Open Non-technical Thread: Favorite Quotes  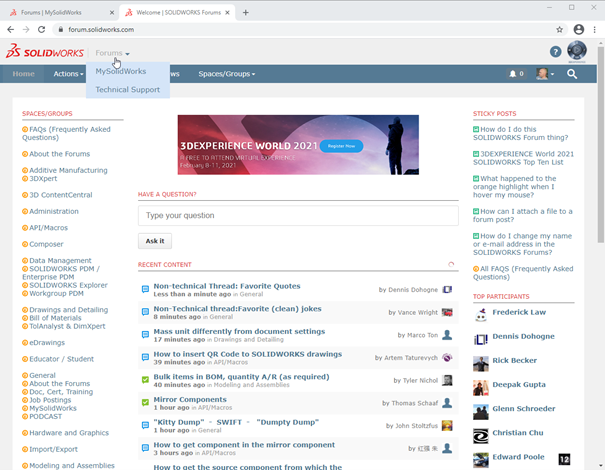tap(227, 286)
